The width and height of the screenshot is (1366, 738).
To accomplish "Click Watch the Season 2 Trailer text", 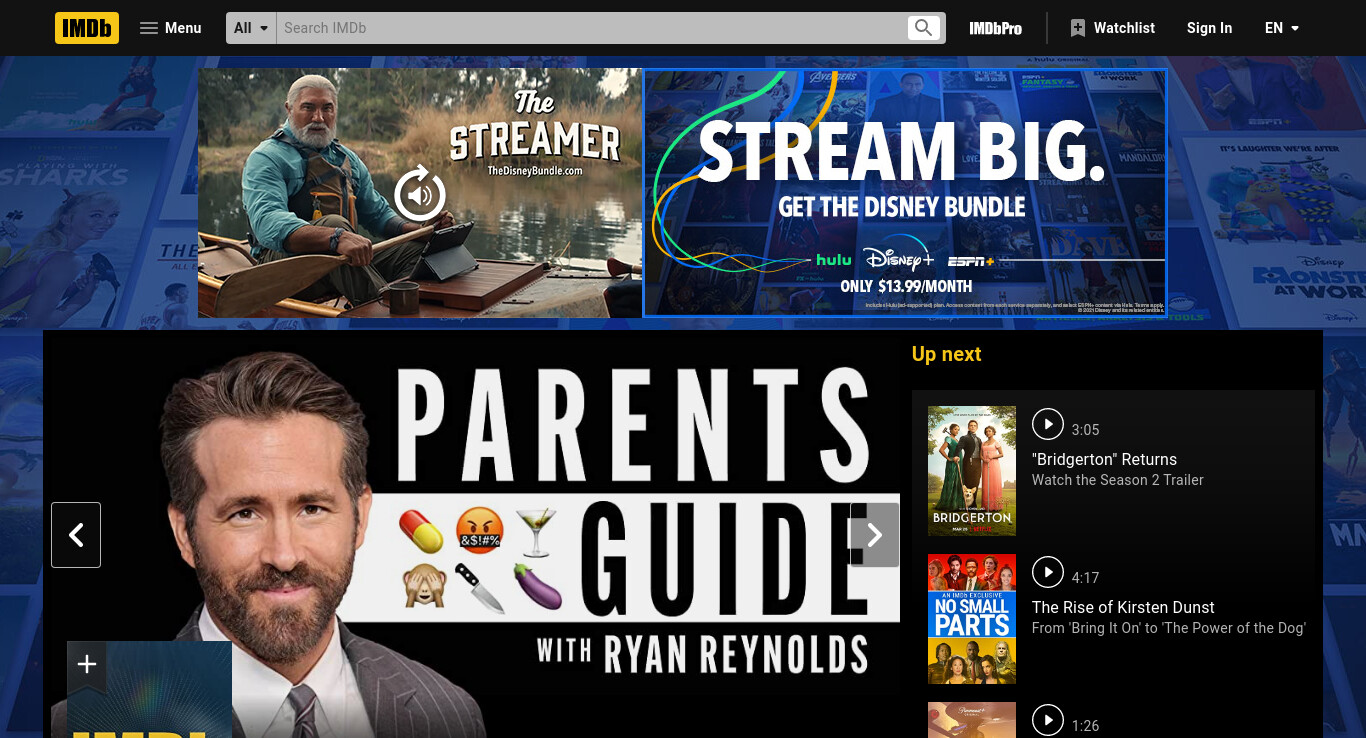I will (1118, 480).
